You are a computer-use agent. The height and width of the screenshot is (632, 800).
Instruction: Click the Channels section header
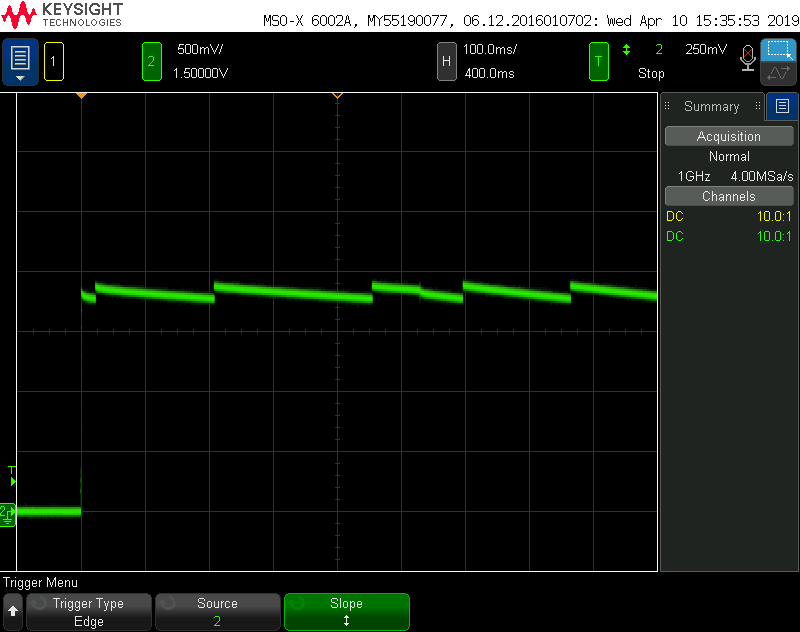coord(729,196)
